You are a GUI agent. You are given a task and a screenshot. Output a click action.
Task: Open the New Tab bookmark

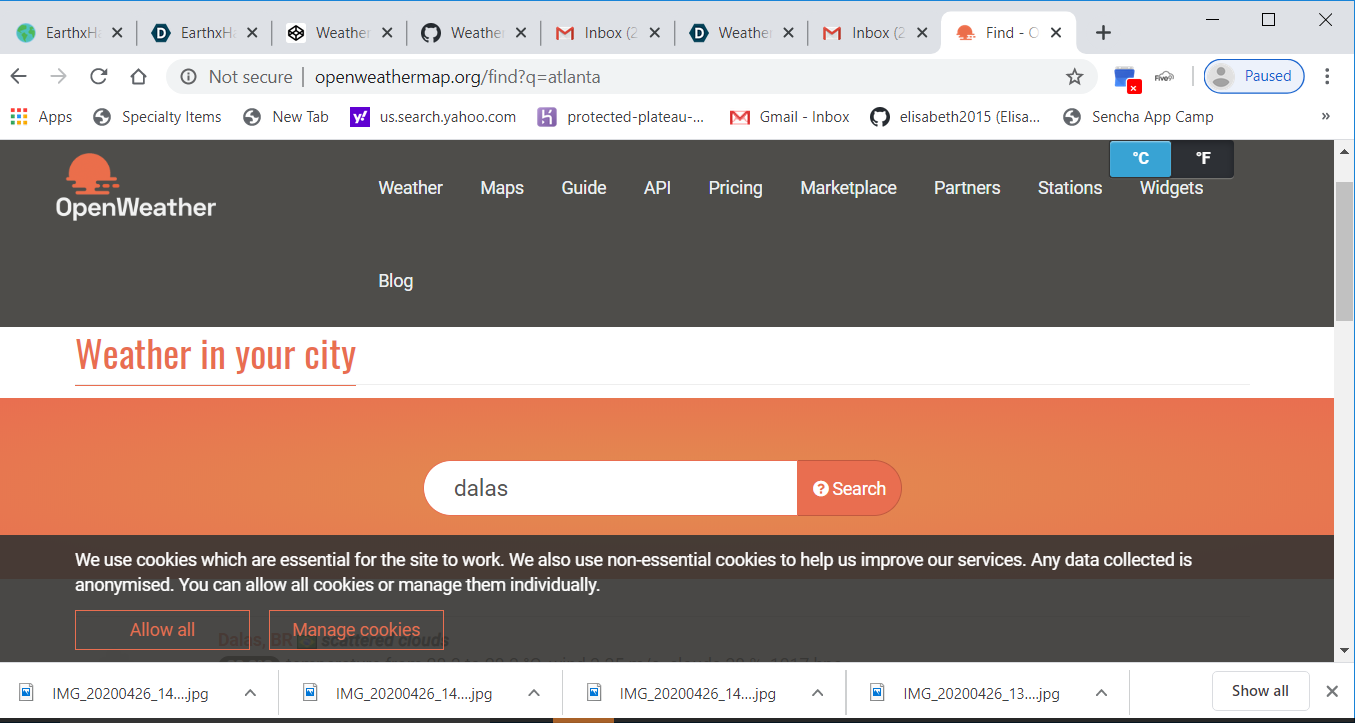[x=286, y=117]
